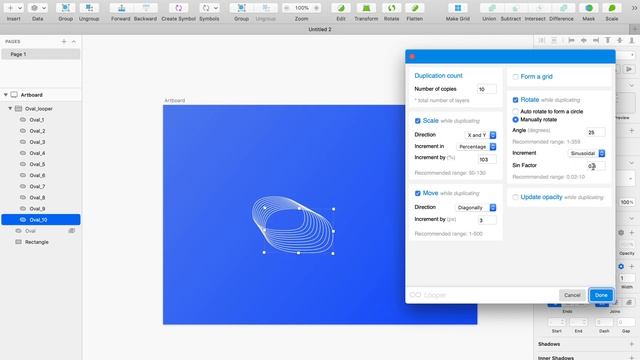Screen dimensions: 640x360
Task: Select Manually rotate option
Action: tap(516, 120)
